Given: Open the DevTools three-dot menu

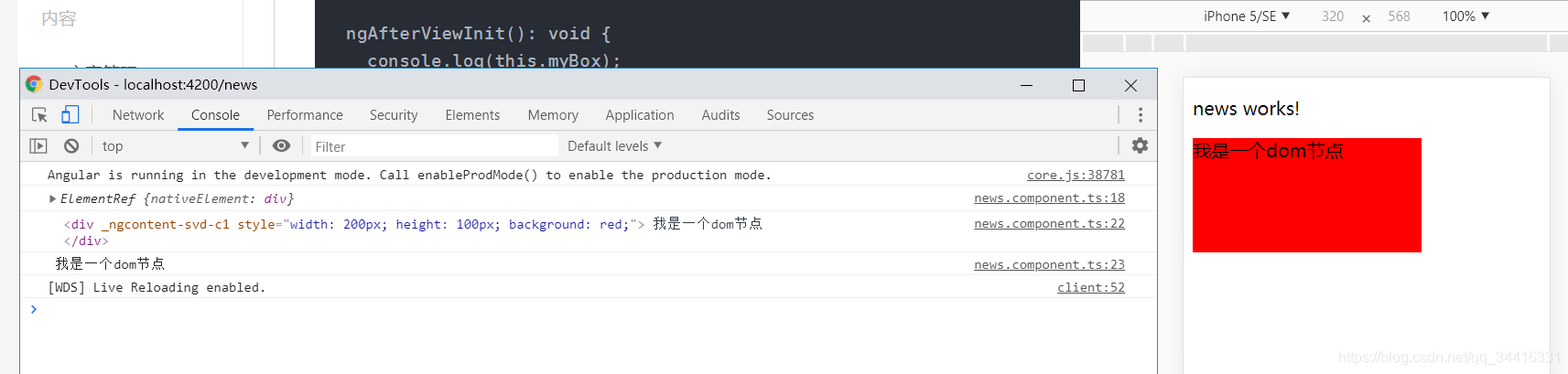Looking at the screenshot, I should point(1140,115).
